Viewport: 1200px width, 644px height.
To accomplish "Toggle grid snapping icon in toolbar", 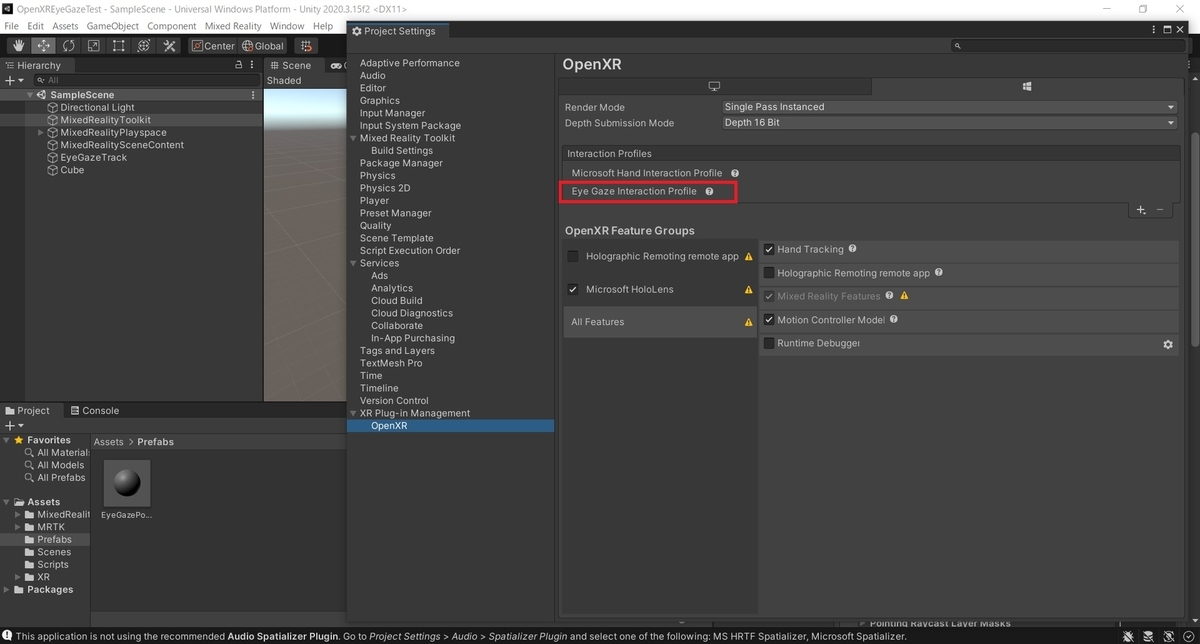I will (x=306, y=45).
